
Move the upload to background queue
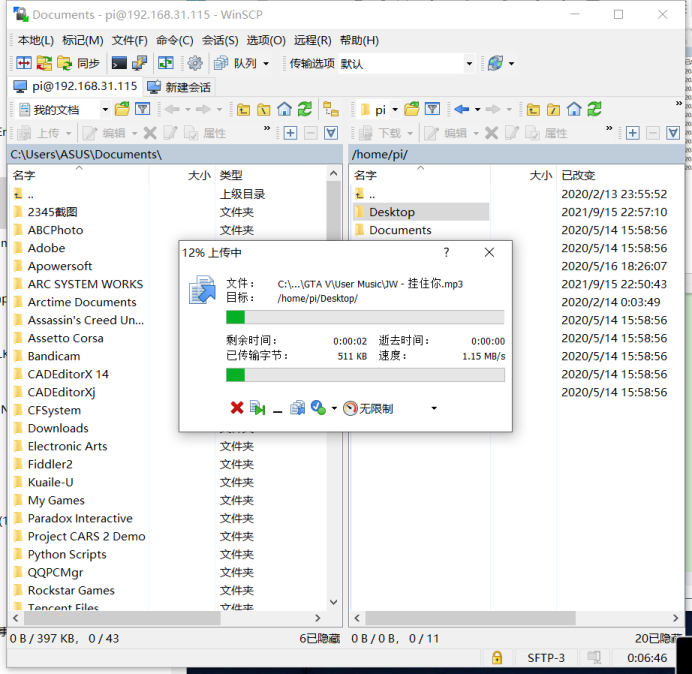coord(297,408)
